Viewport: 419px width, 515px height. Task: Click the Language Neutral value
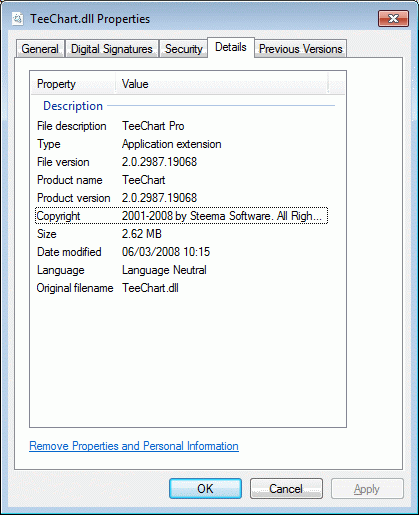point(164,270)
